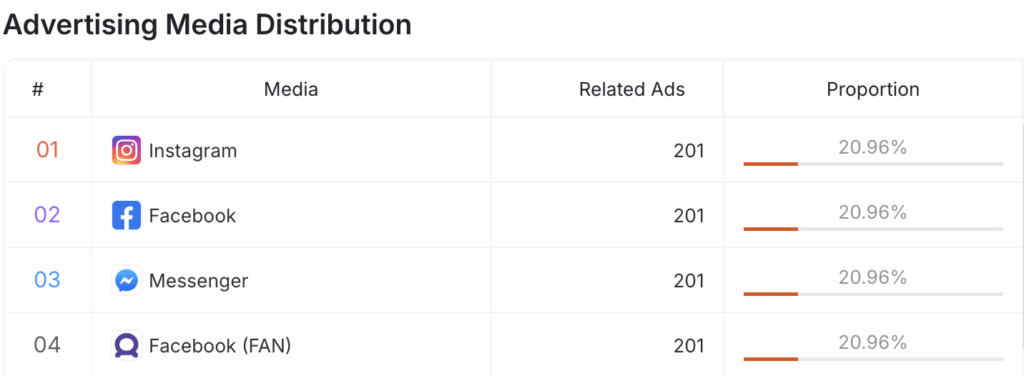Open the Facebook (FAN) media entry
The height and width of the screenshot is (376, 1024).
tap(220, 345)
